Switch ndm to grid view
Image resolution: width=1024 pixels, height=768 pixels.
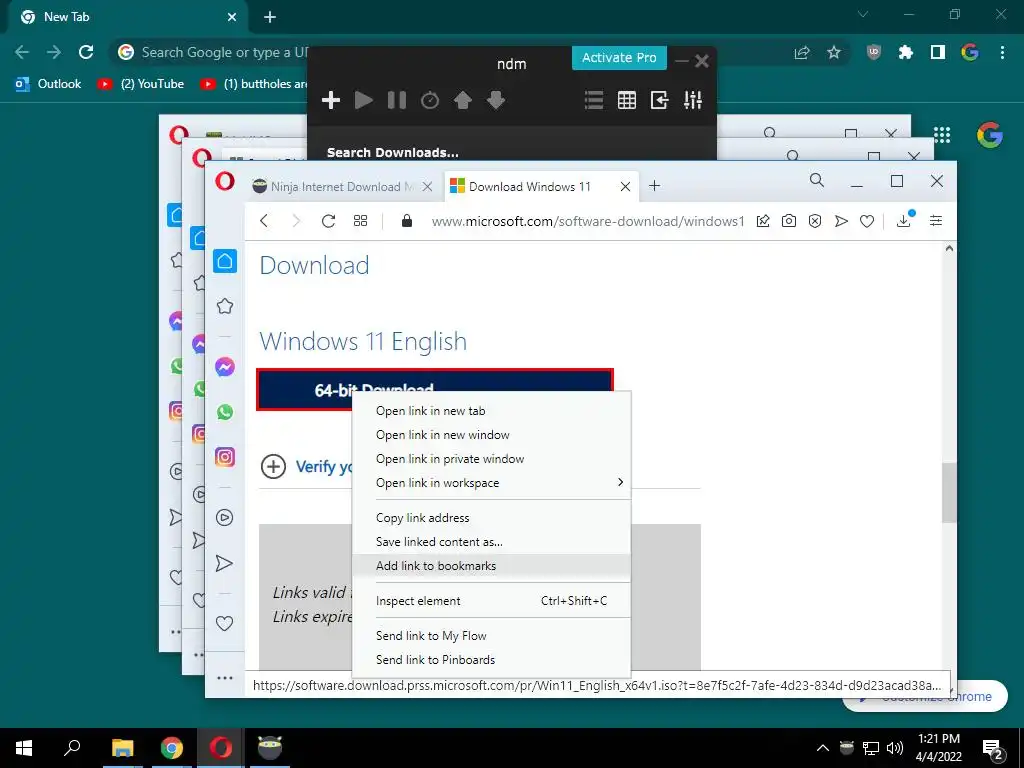pos(627,100)
